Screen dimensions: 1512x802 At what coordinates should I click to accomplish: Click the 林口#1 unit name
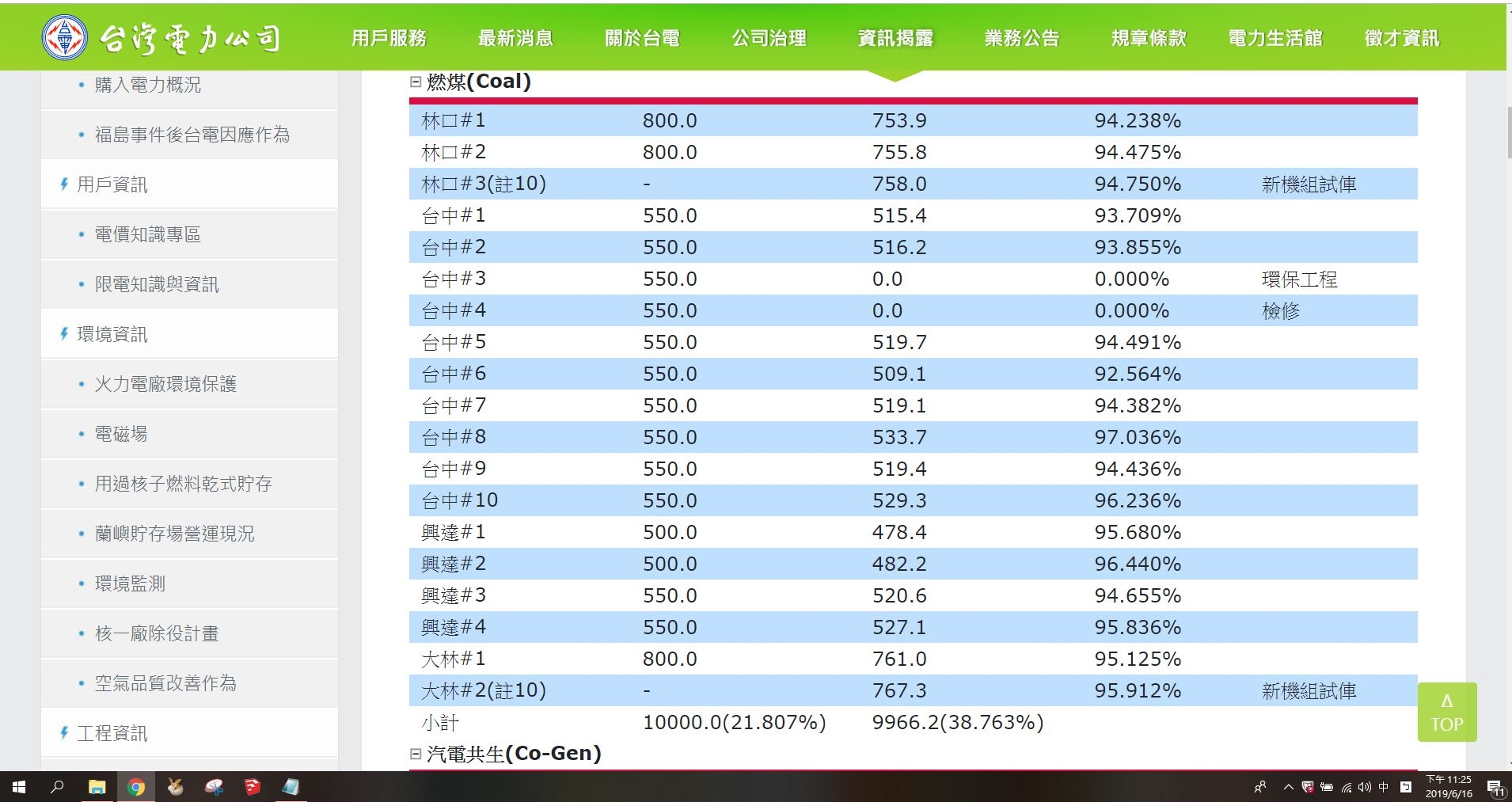click(454, 120)
